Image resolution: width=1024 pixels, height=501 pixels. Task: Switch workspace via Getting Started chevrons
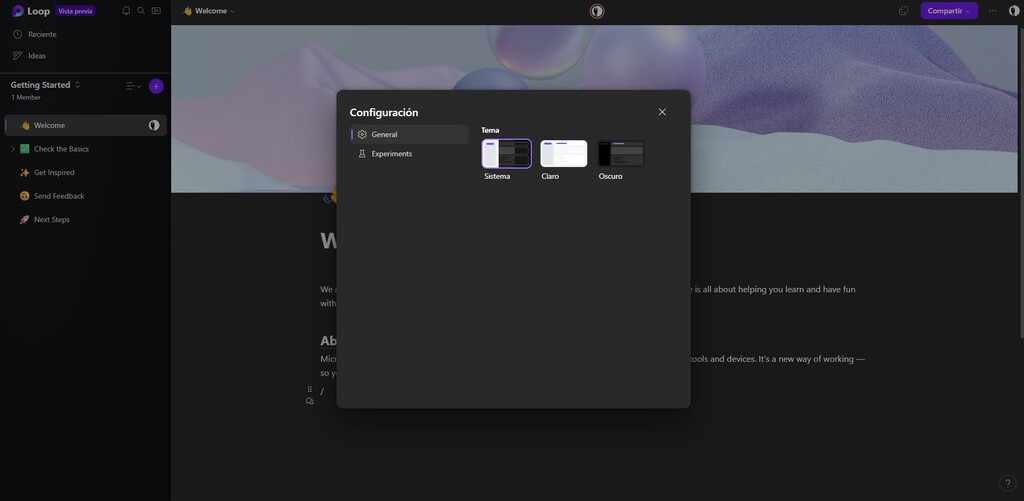coord(78,85)
